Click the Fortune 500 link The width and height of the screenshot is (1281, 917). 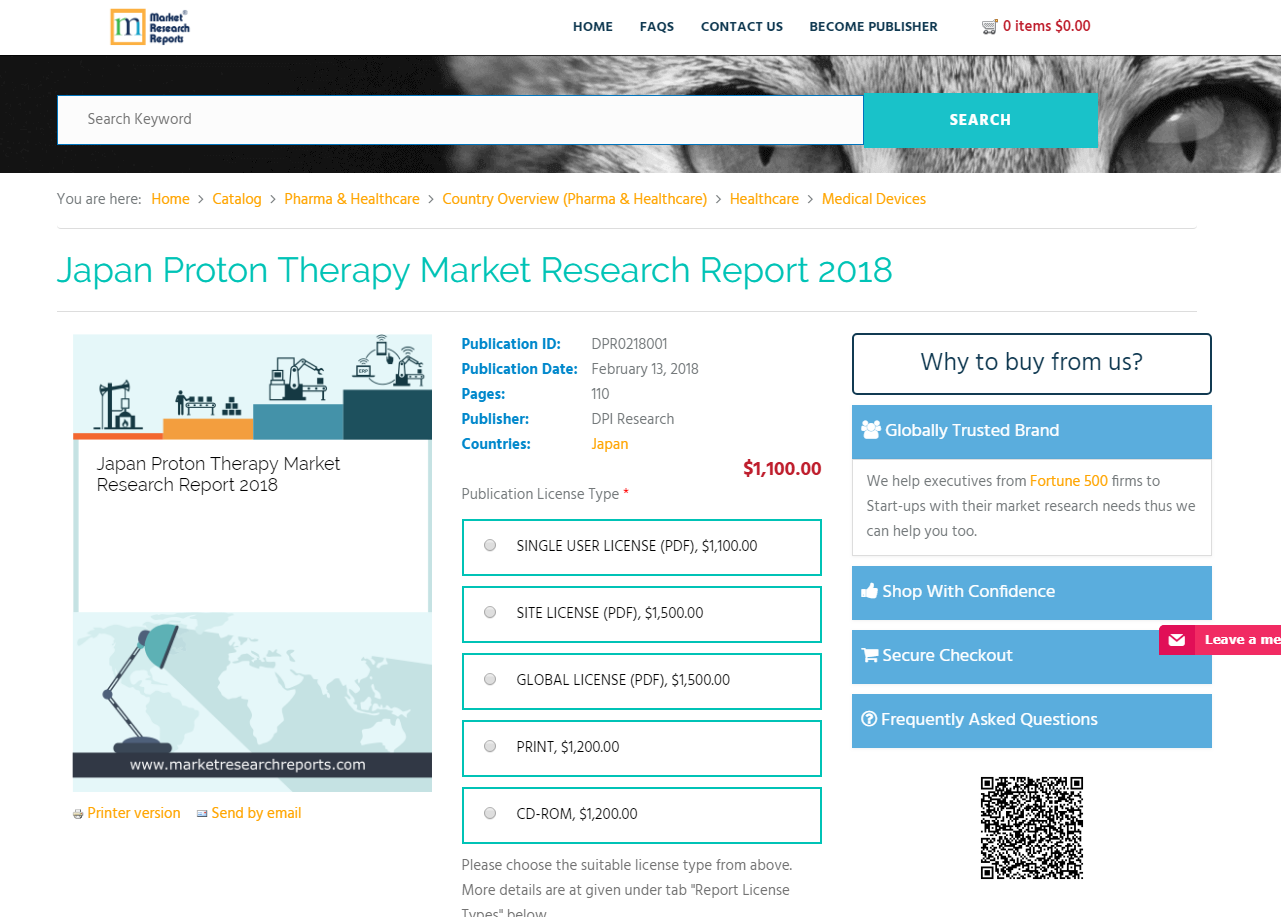1069,481
